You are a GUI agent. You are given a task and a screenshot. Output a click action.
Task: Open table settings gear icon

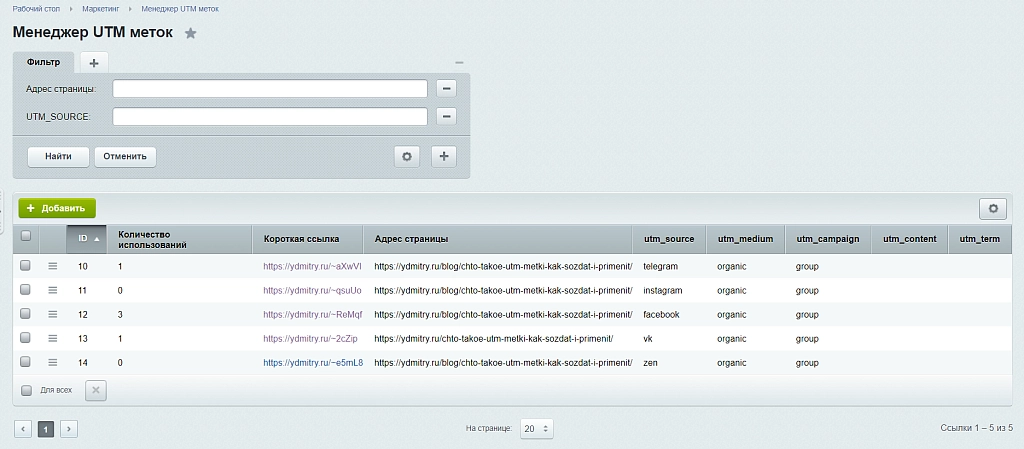(993, 209)
